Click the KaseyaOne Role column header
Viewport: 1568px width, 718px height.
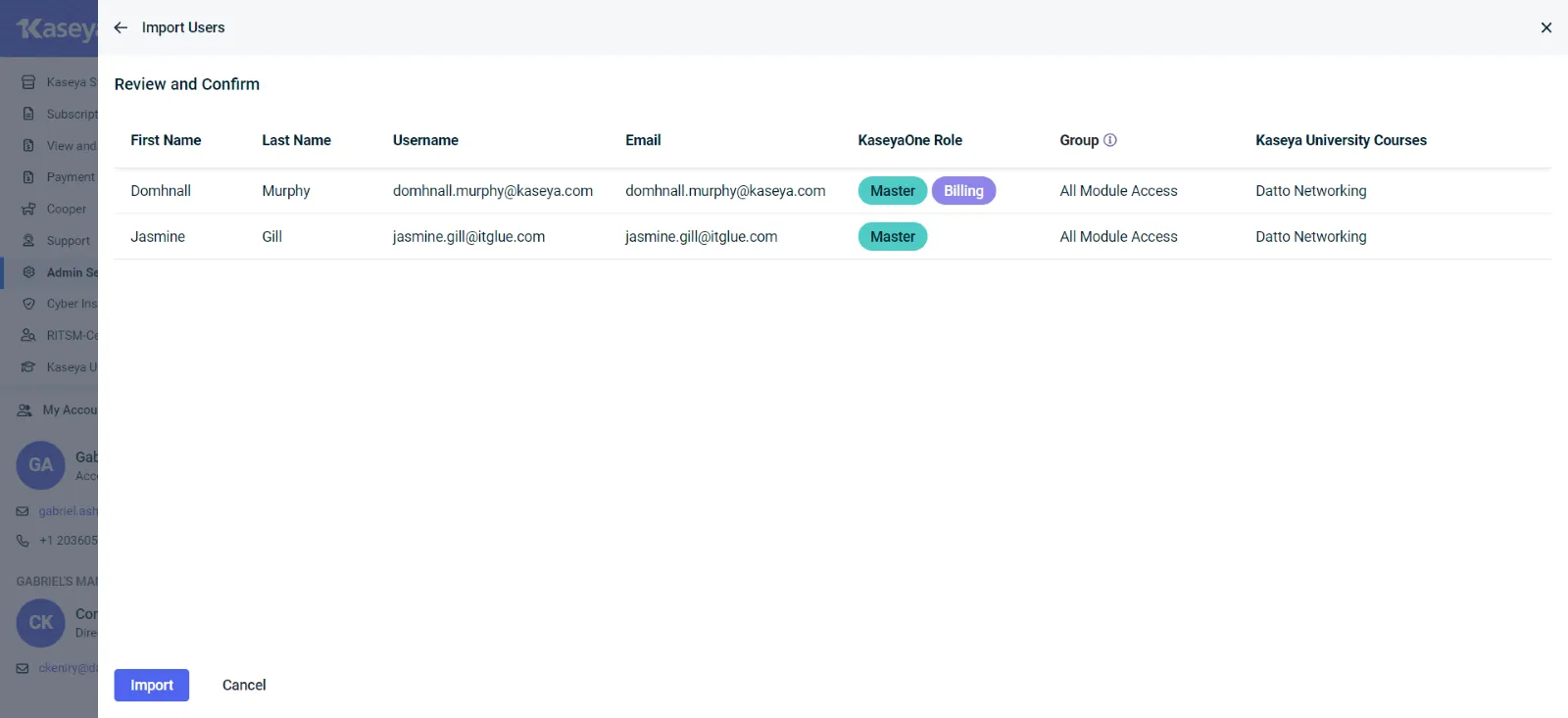click(x=909, y=140)
